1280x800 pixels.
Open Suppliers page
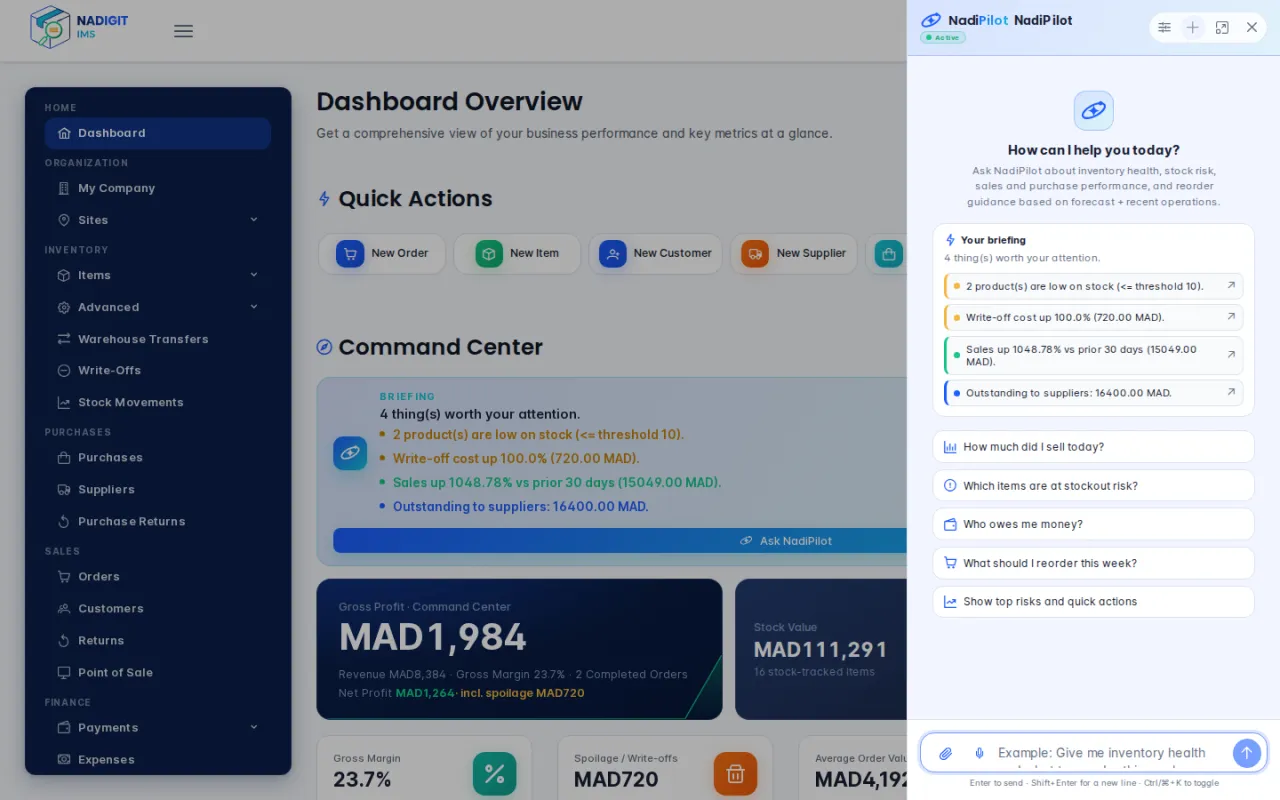coord(158,489)
